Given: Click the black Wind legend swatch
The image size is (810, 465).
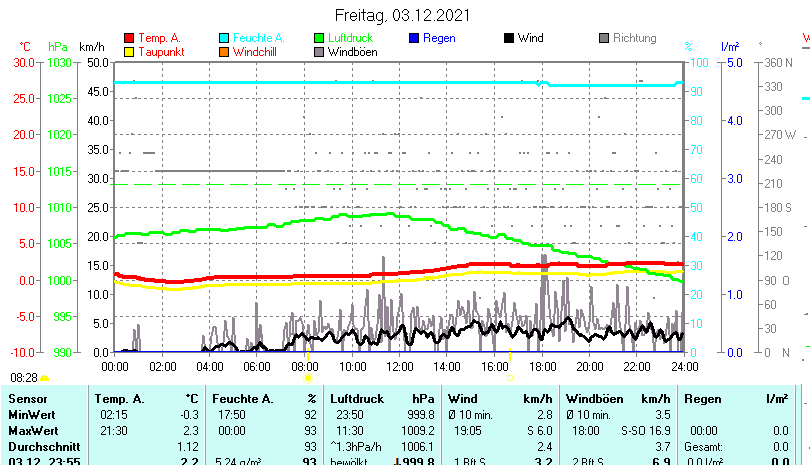Looking at the screenshot, I should tap(509, 38).
